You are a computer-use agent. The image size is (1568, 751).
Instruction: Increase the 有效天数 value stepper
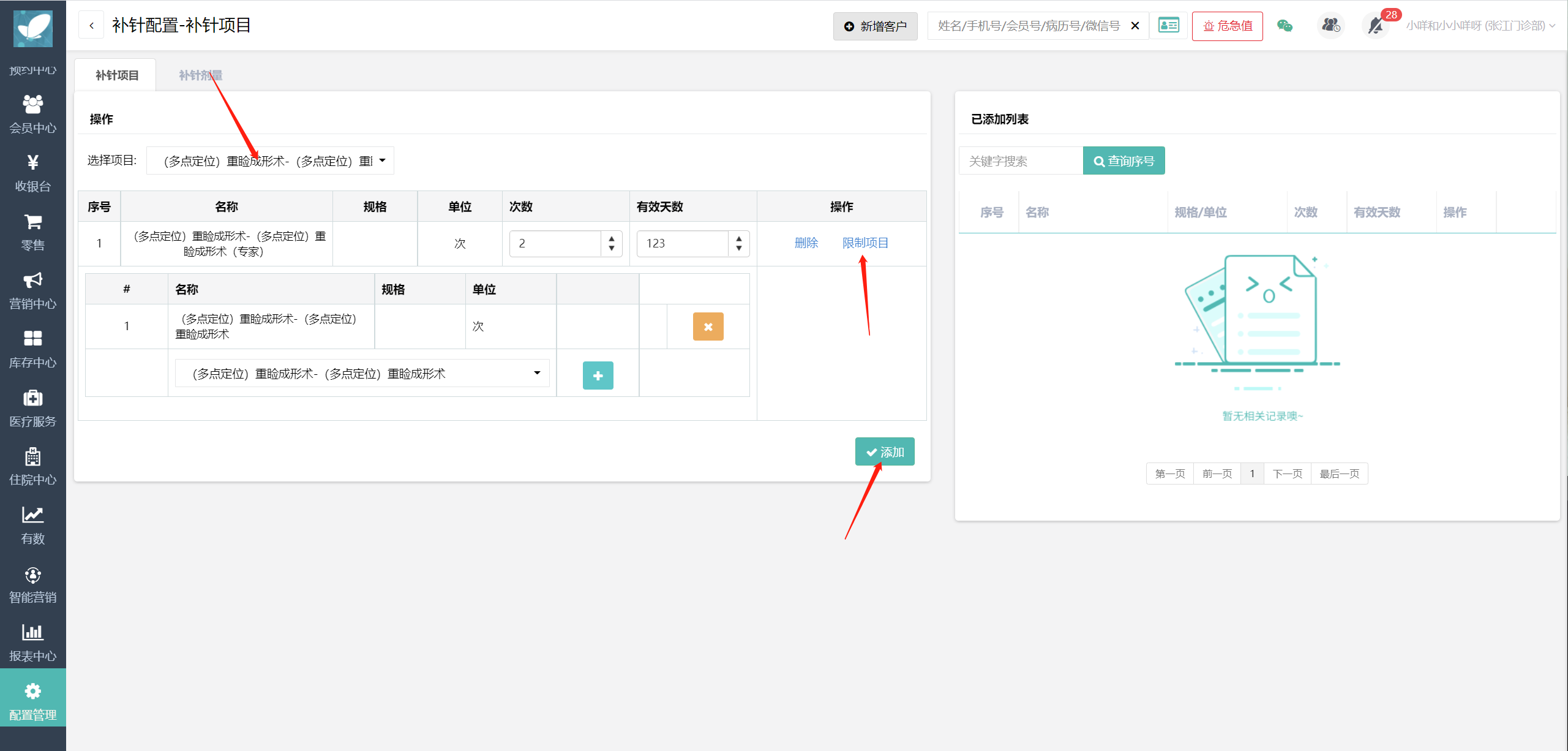click(739, 239)
